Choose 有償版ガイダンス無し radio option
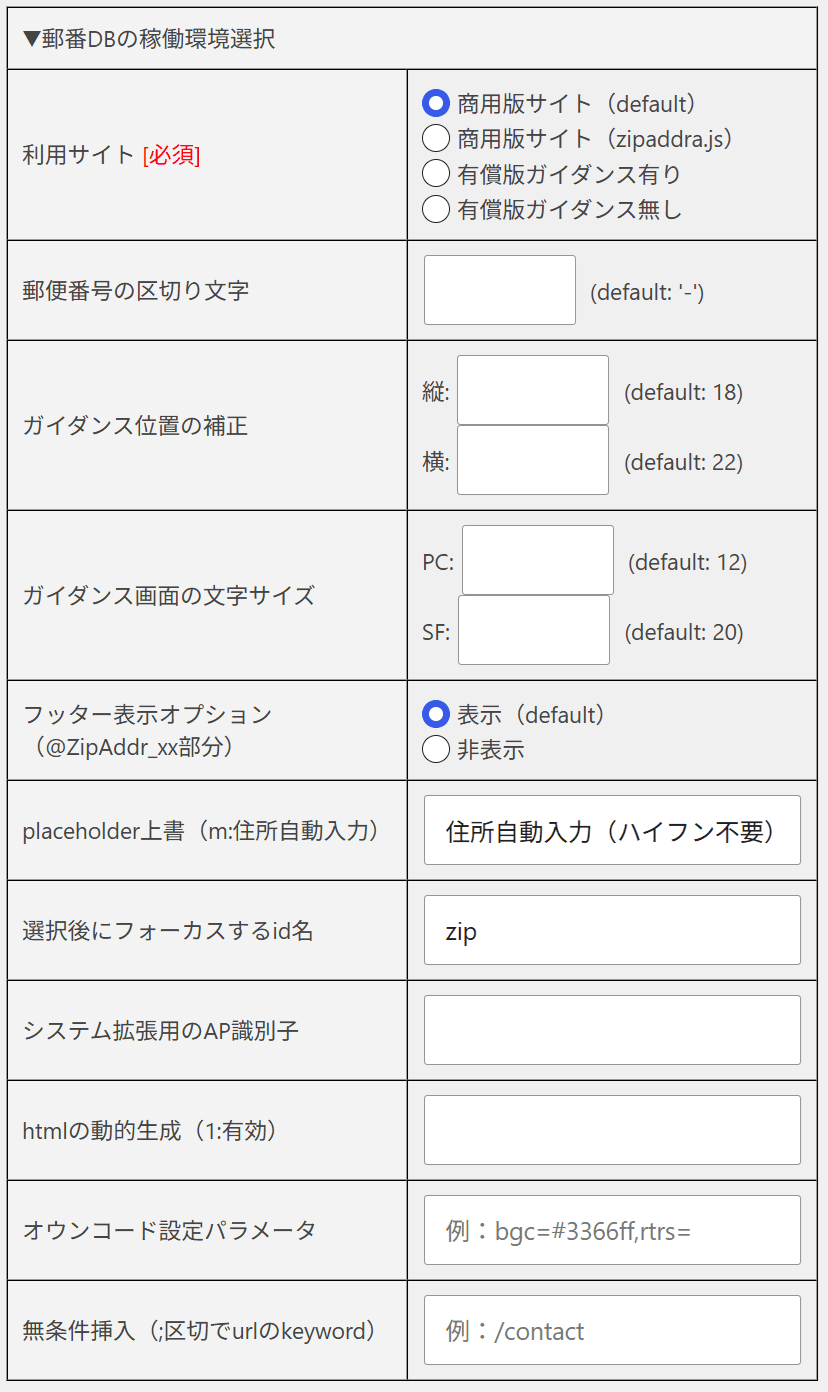The height and width of the screenshot is (1392, 828). coord(436,209)
